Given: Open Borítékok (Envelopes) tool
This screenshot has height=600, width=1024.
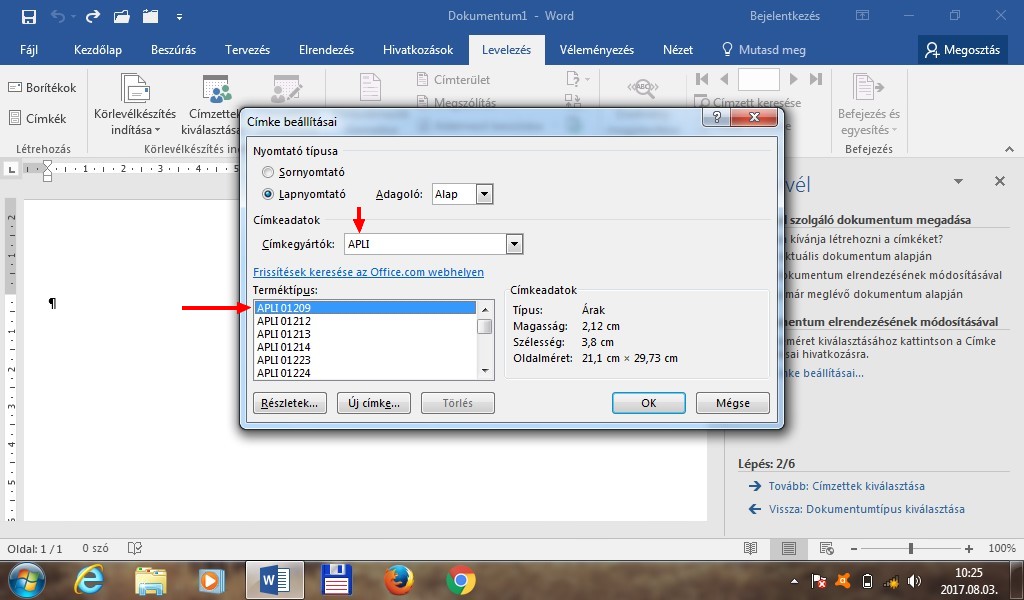Looking at the screenshot, I should [x=42, y=87].
